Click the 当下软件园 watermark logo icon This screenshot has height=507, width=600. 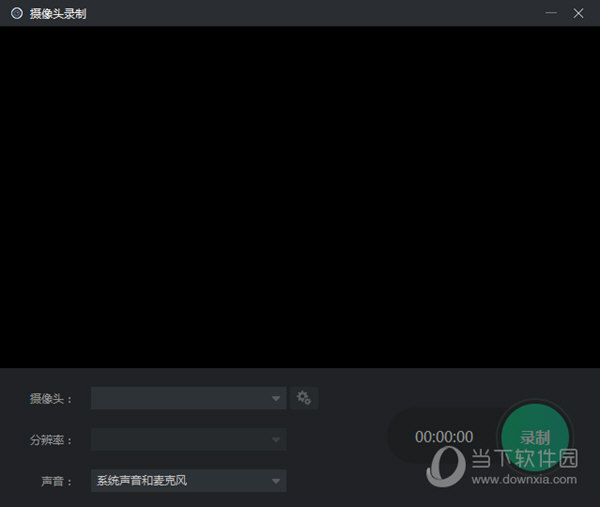pyautogui.click(x=446, y=465)
